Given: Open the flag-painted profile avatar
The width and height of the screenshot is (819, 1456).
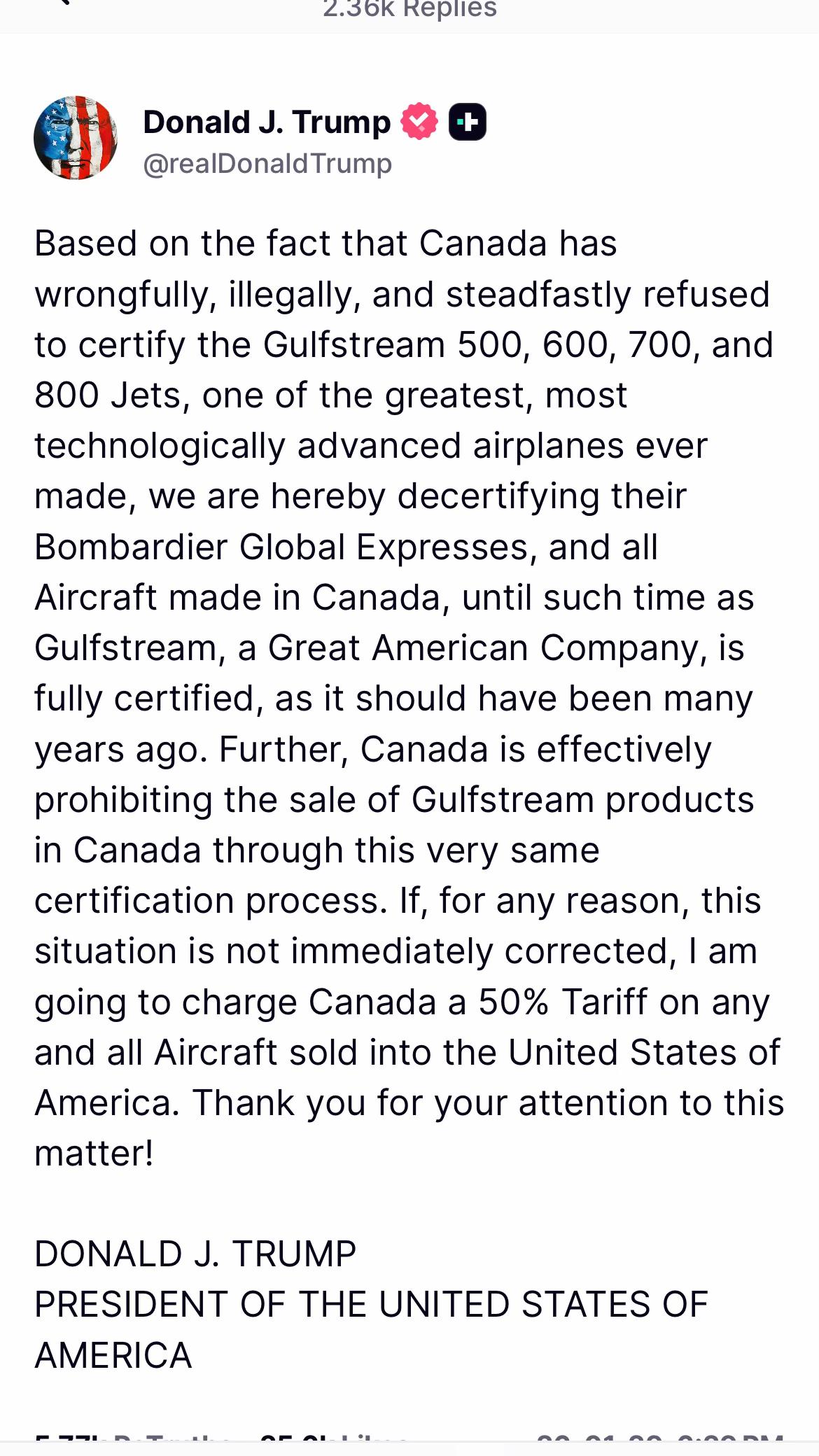Looking at the screenshot, I should click(76, 138).
